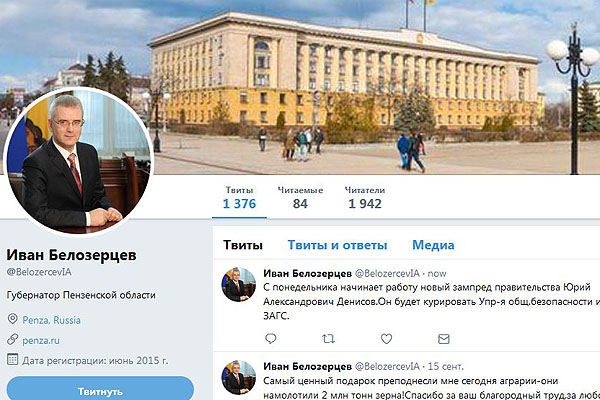
Task: Click the link chain icon beside penza.ru
Action: (x=13, y=339)
